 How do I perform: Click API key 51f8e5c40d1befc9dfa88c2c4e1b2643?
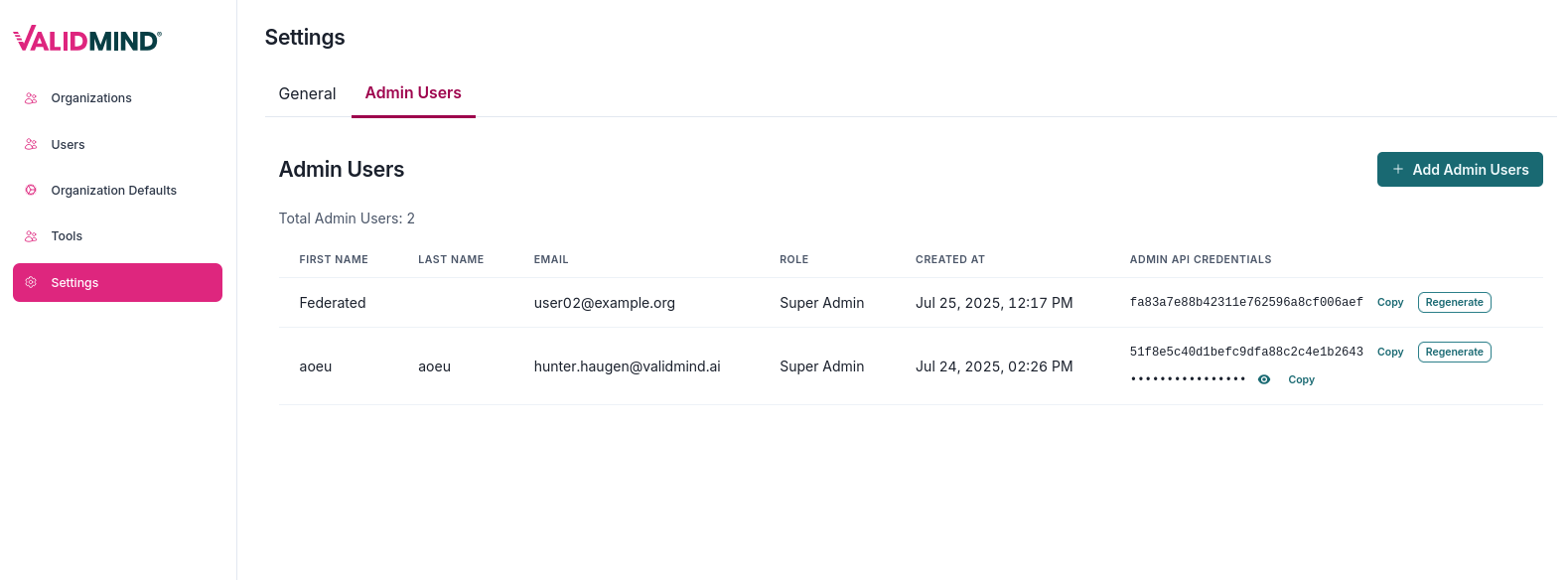pyautogui.click(x=1246, y=353)
